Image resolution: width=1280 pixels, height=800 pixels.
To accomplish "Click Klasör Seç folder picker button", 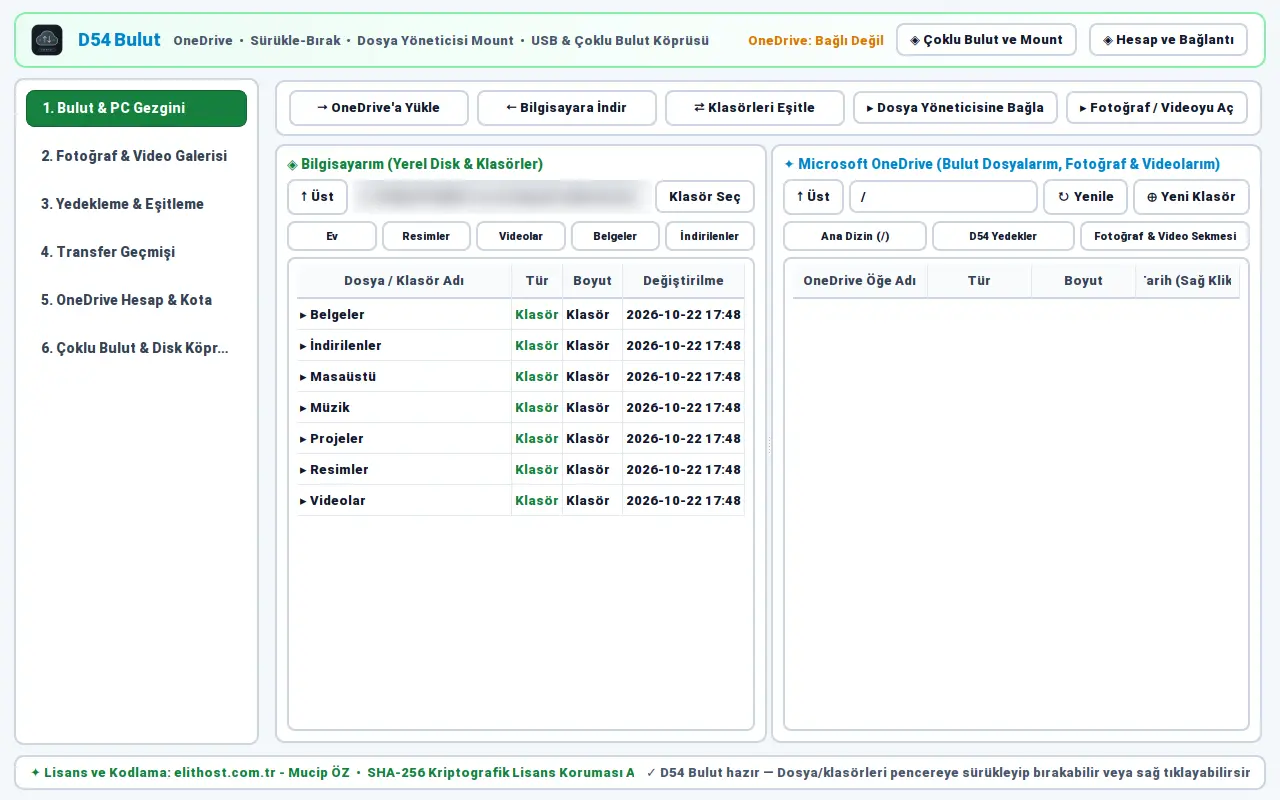I will pos(705,197).
